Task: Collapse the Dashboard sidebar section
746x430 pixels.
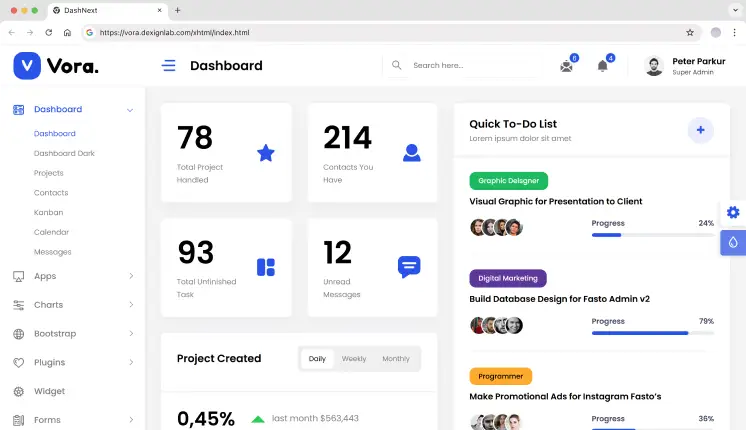Action: (x=130, y=109)
